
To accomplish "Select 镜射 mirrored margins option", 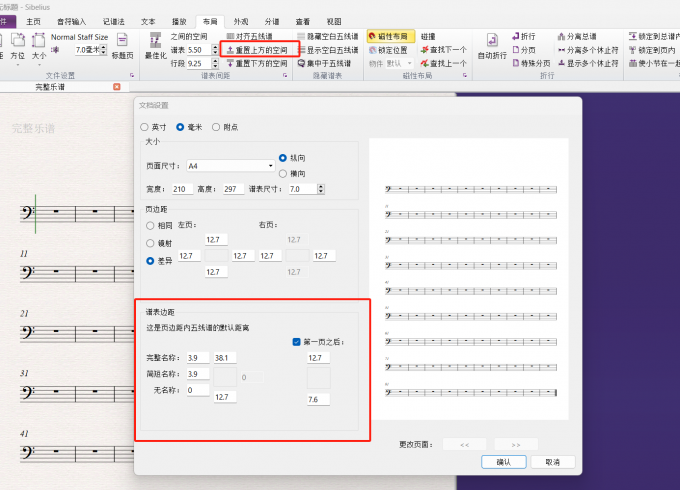I will [150, 243].
